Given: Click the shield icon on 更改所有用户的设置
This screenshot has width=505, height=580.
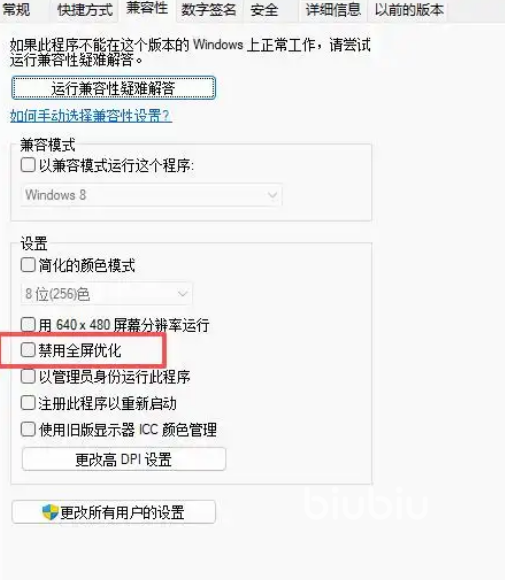Looking at the screenshot, I should (x=50, y=512).
